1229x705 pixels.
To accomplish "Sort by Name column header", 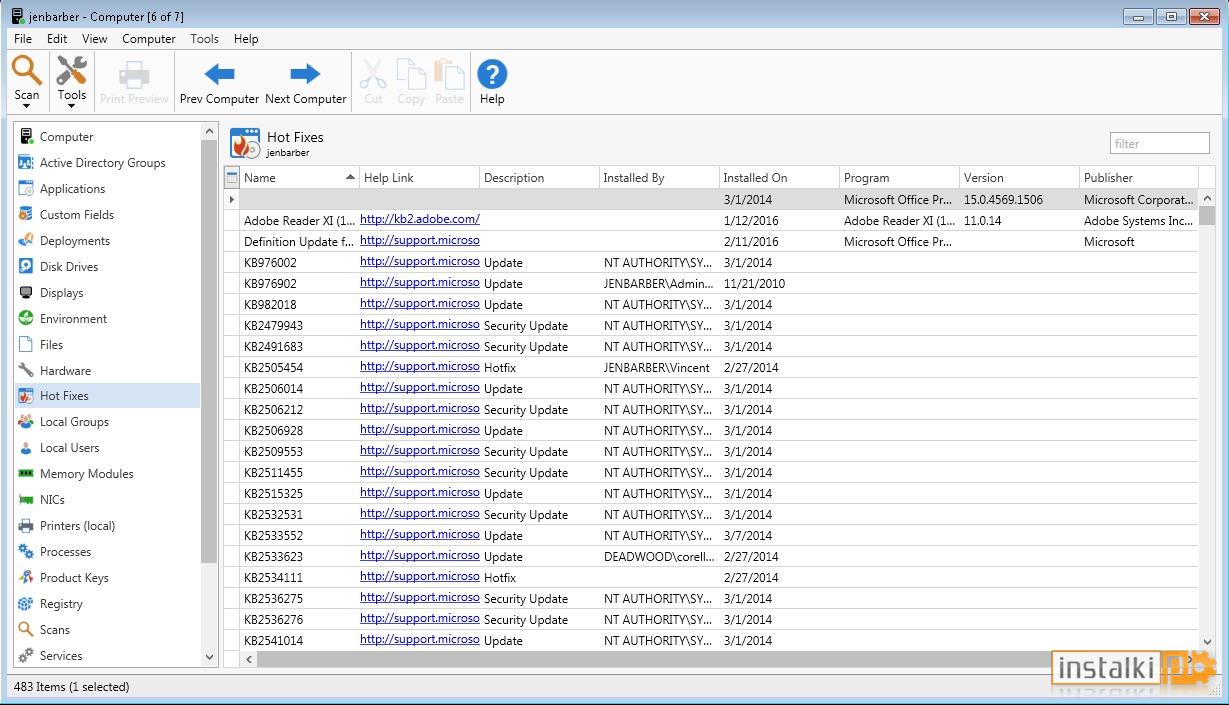I will [x=300, y=178].
